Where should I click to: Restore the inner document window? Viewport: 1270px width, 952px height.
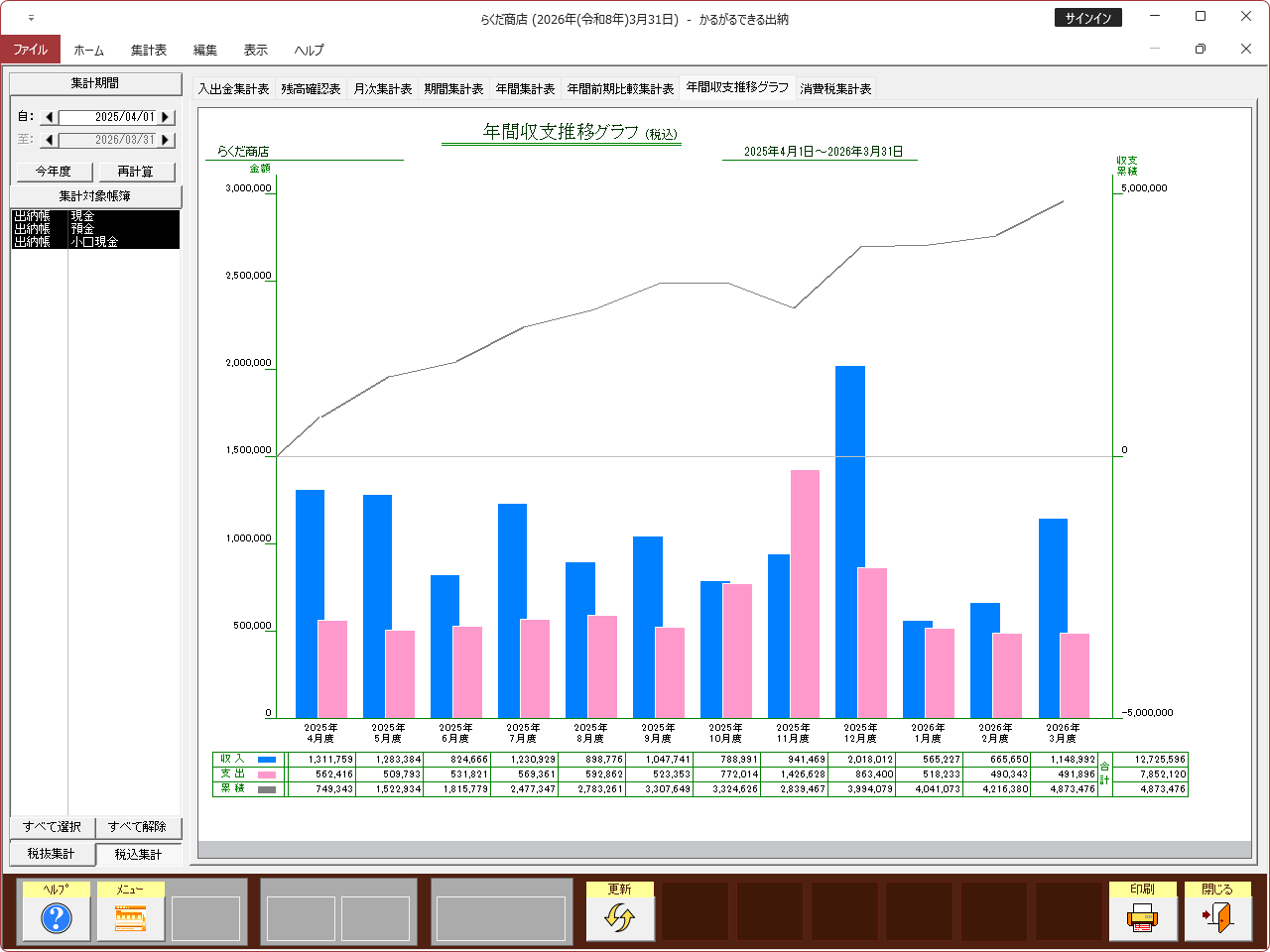(1200, 49)
